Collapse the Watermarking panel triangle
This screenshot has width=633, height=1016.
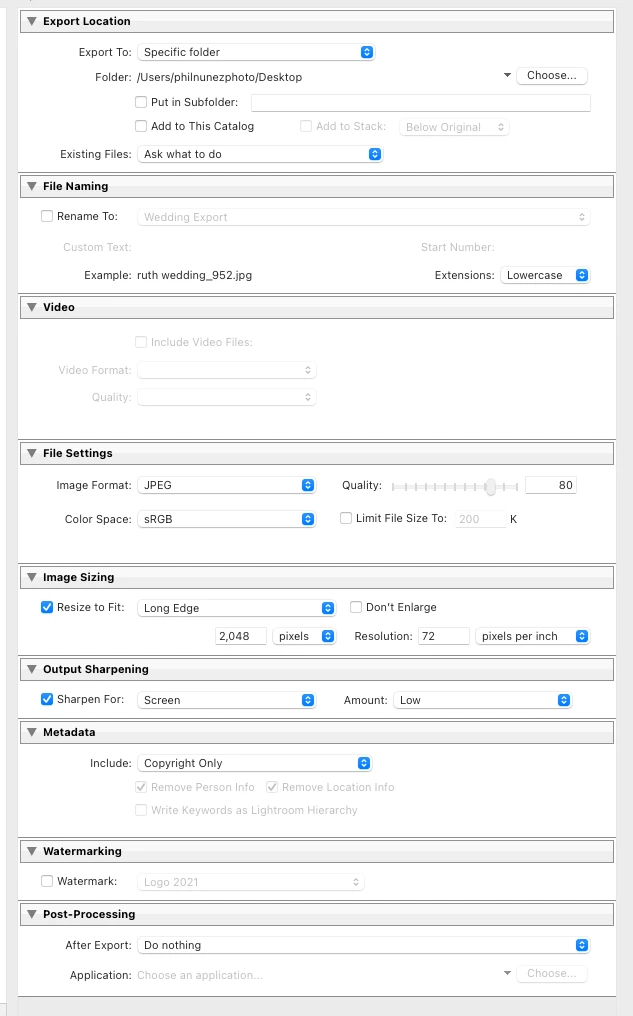[32, 851]
